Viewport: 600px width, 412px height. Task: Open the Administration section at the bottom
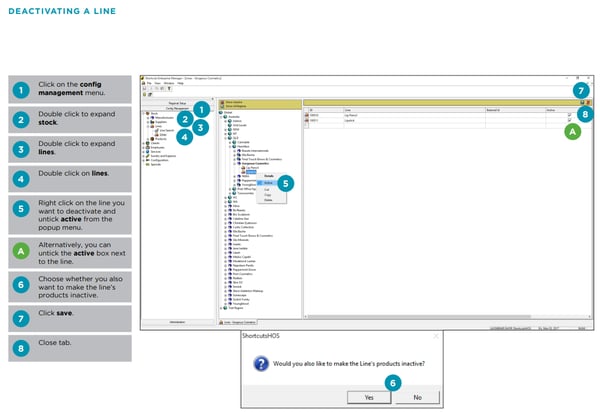(177, 322)
